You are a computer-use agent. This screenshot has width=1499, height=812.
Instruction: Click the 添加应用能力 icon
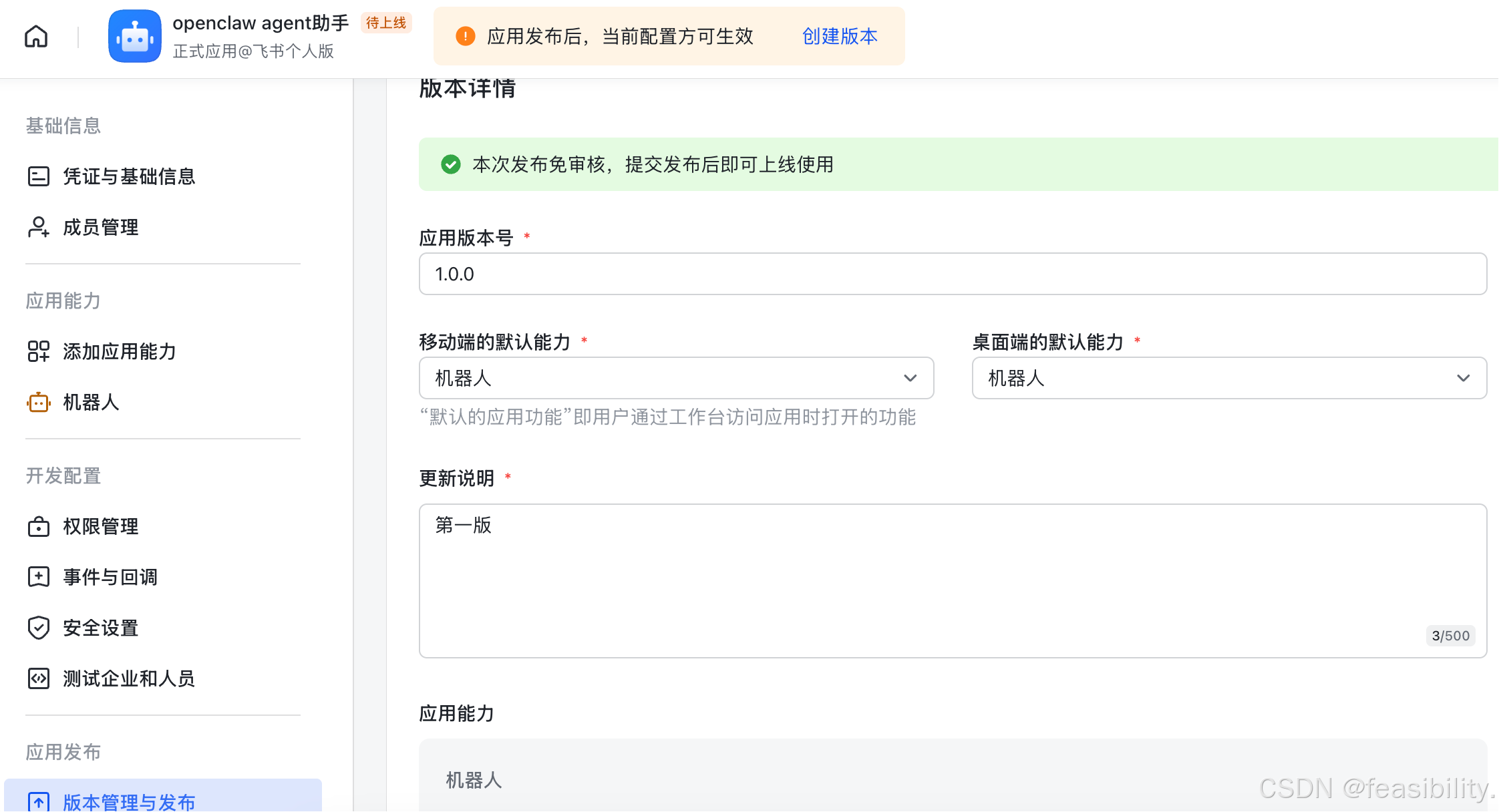(x=39, y=351)
